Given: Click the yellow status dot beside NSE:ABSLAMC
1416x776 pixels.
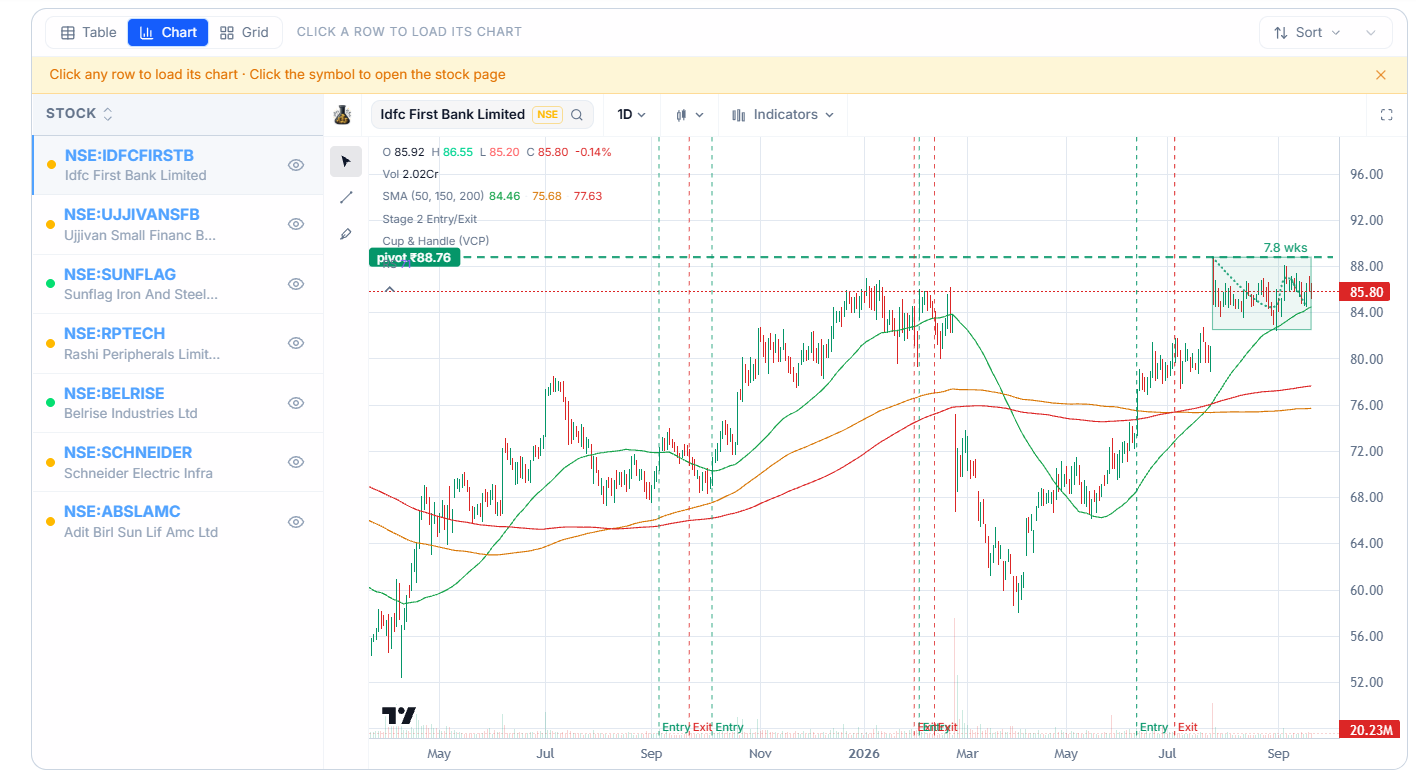Looking at the screenshot, I should click(x=51, y=522).
